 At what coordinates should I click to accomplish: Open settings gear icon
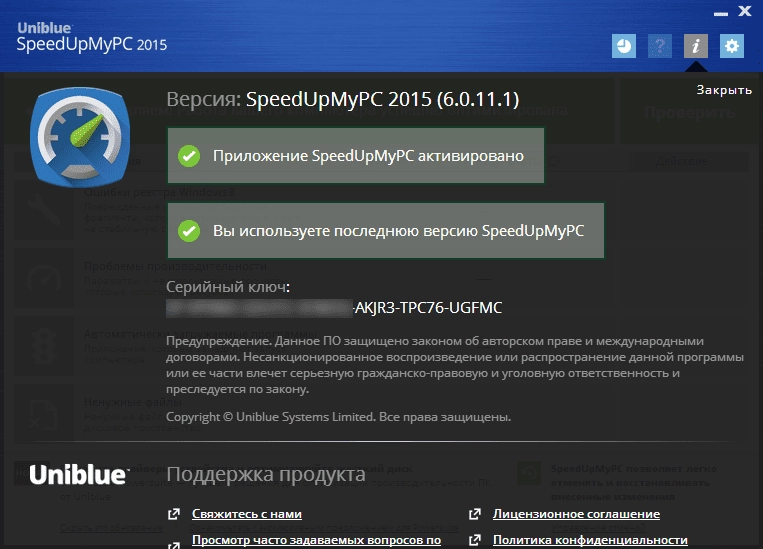point(731,46)
